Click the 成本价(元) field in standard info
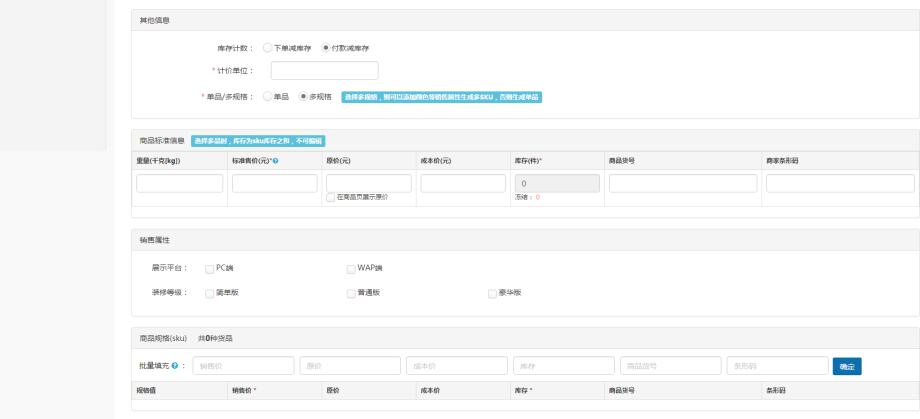The image size is (920, 419). pos(462,184)
